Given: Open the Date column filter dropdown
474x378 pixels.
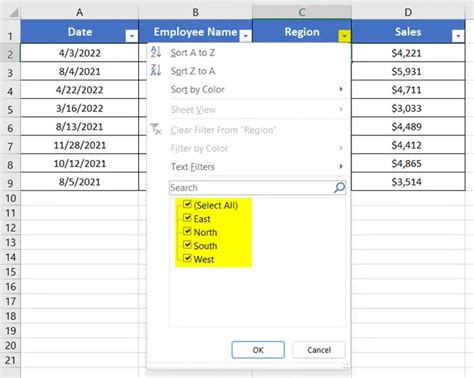Looking at the screenshot, I should tap(132, 36).
